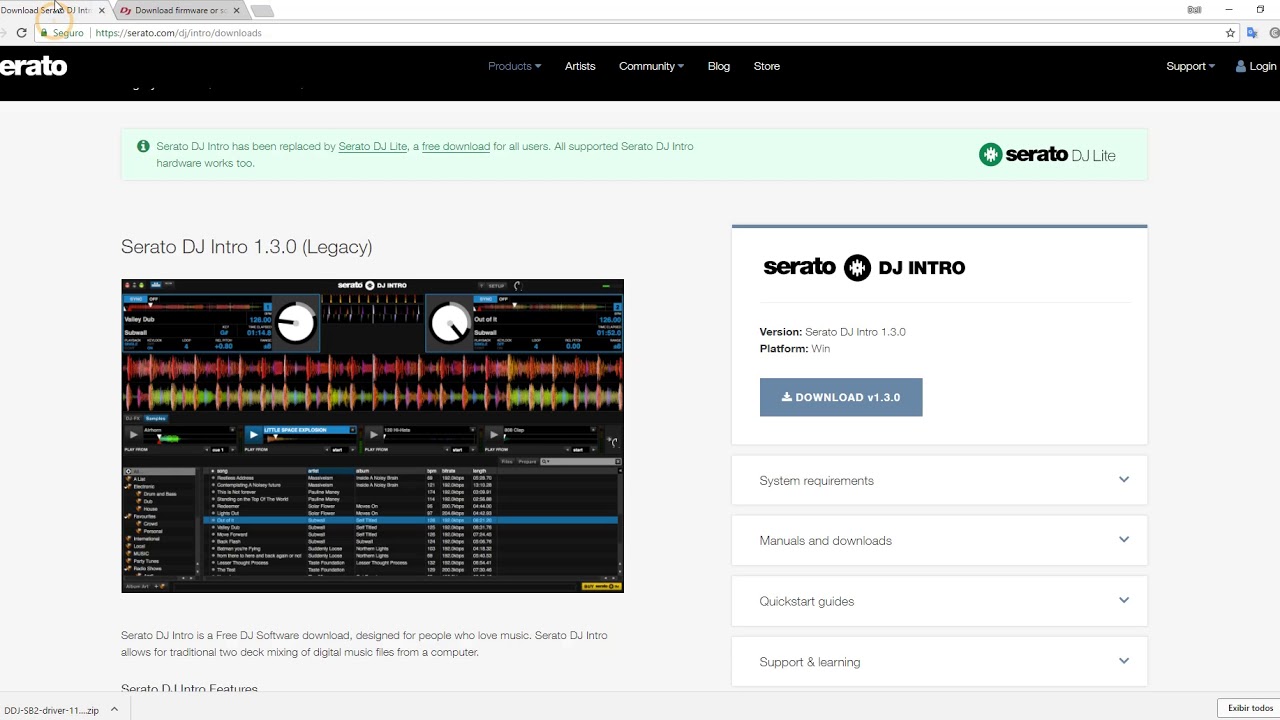Open the Google Translate extension icon
The width and height of the screenshot is (1280, 720).
point(1252,33)
